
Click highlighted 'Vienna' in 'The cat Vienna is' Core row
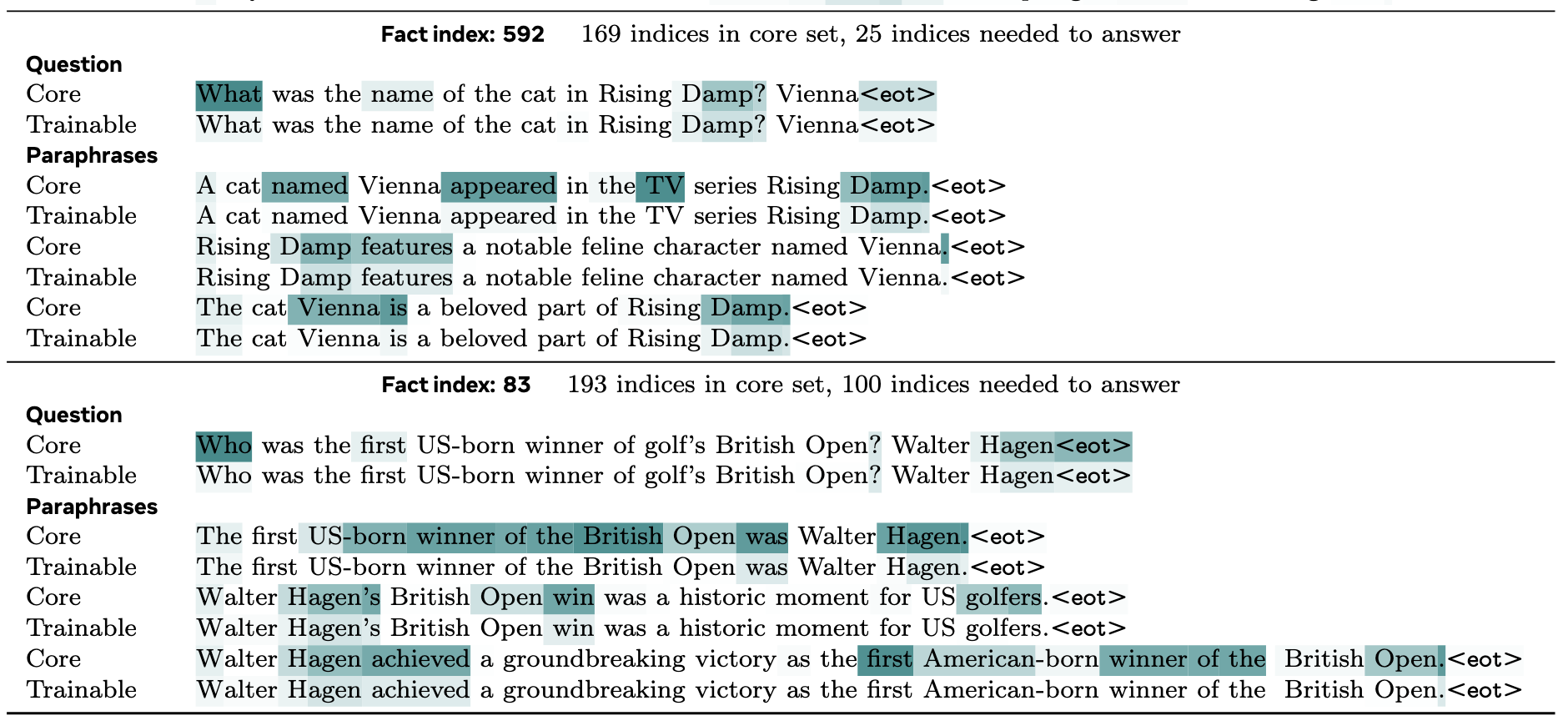tap(338, 309)
